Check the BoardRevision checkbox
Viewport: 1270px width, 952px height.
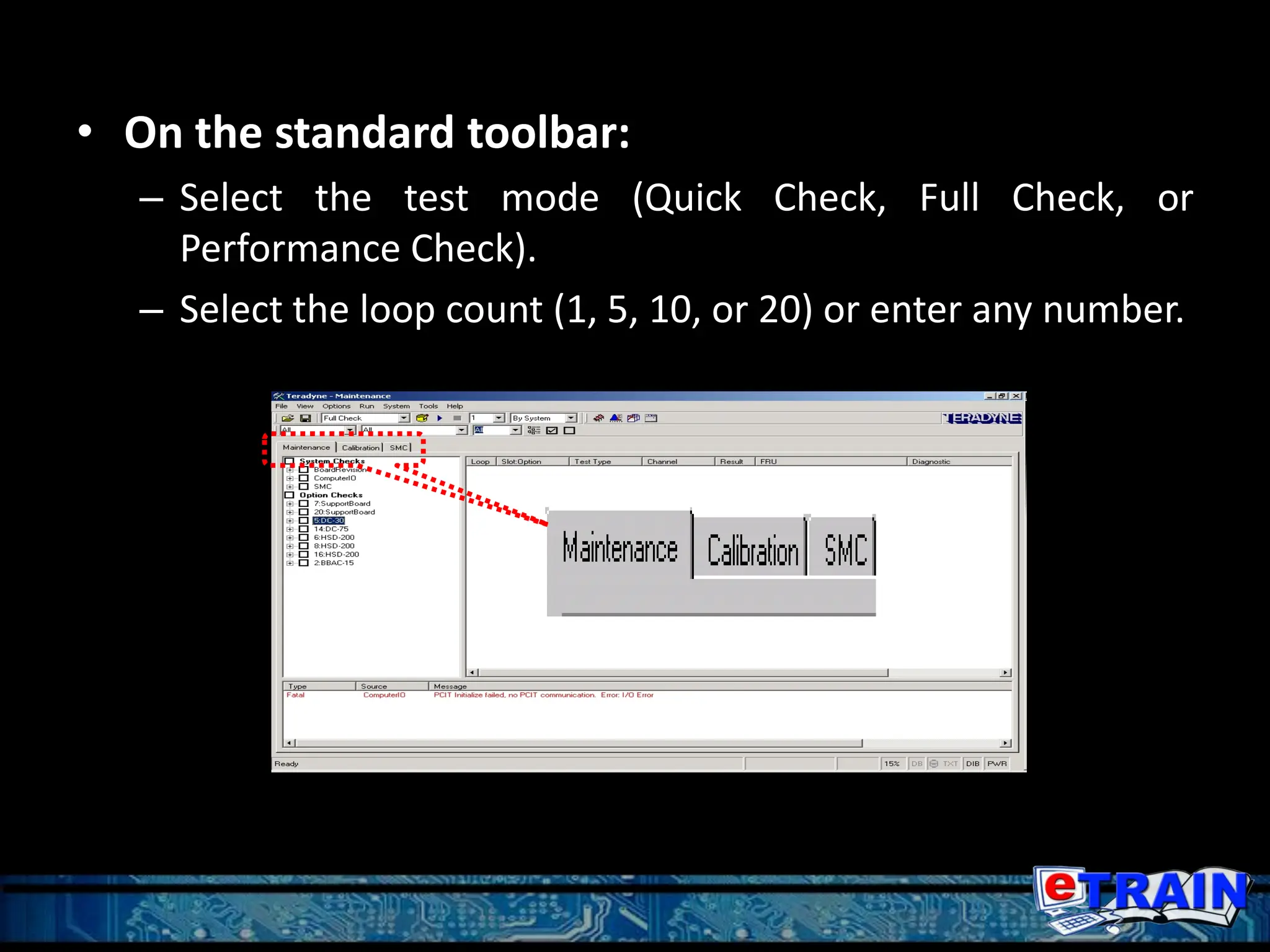click(304, 470)
